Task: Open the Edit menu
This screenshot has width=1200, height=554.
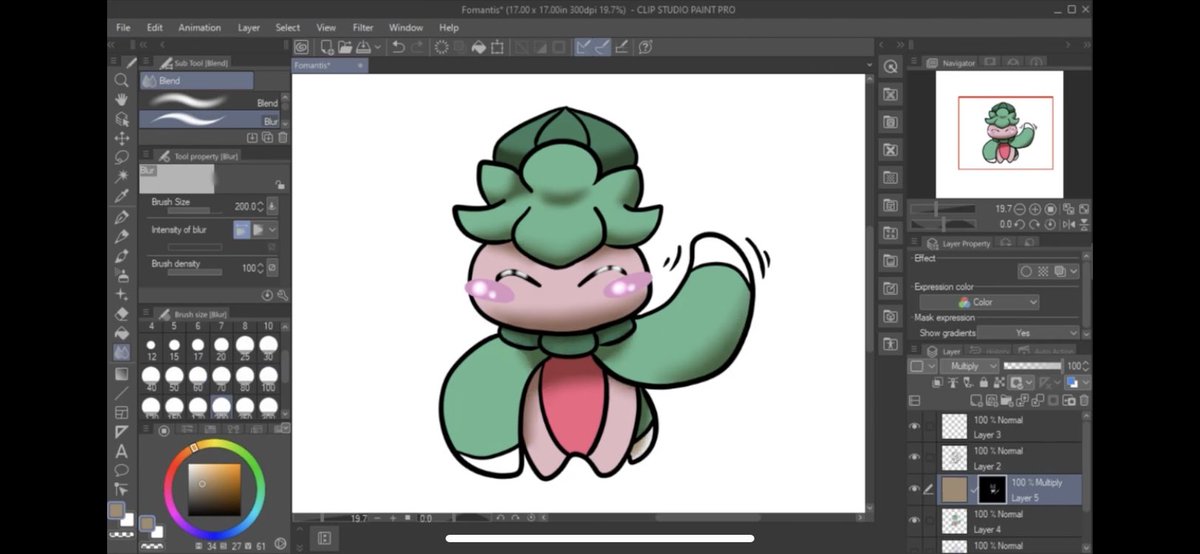Action: click(x=155, y=28)
